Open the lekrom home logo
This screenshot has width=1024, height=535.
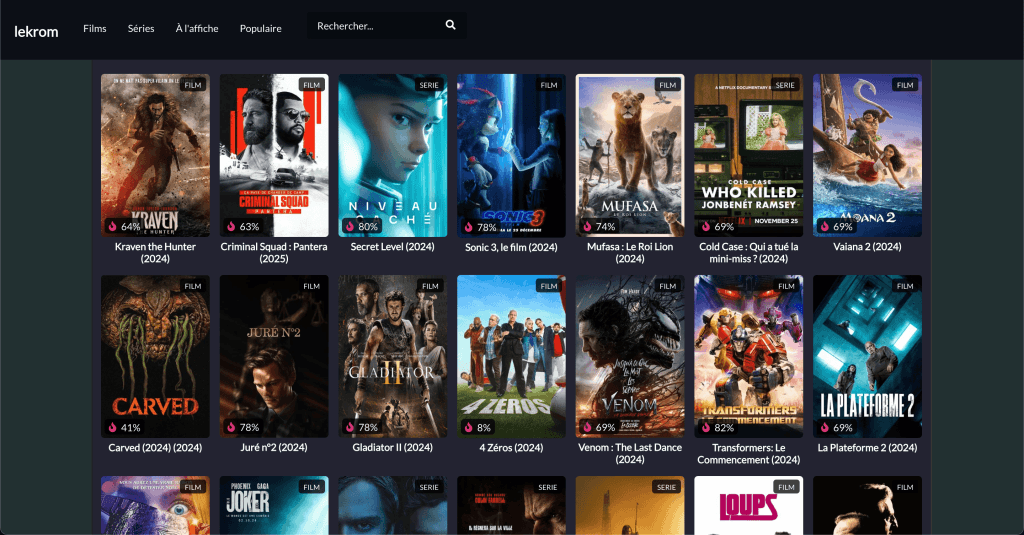pos(37,31)
